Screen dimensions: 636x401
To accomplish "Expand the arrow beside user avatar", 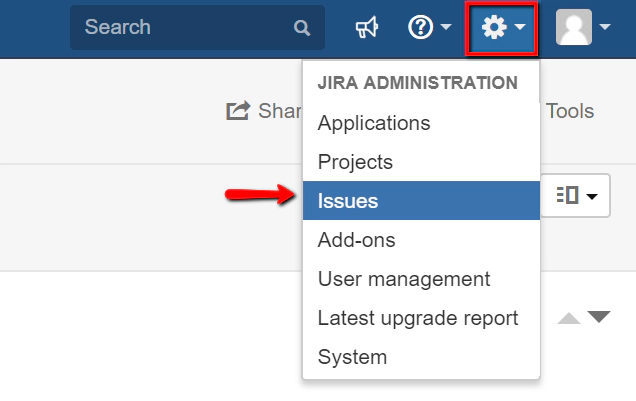I will (605, 27).
